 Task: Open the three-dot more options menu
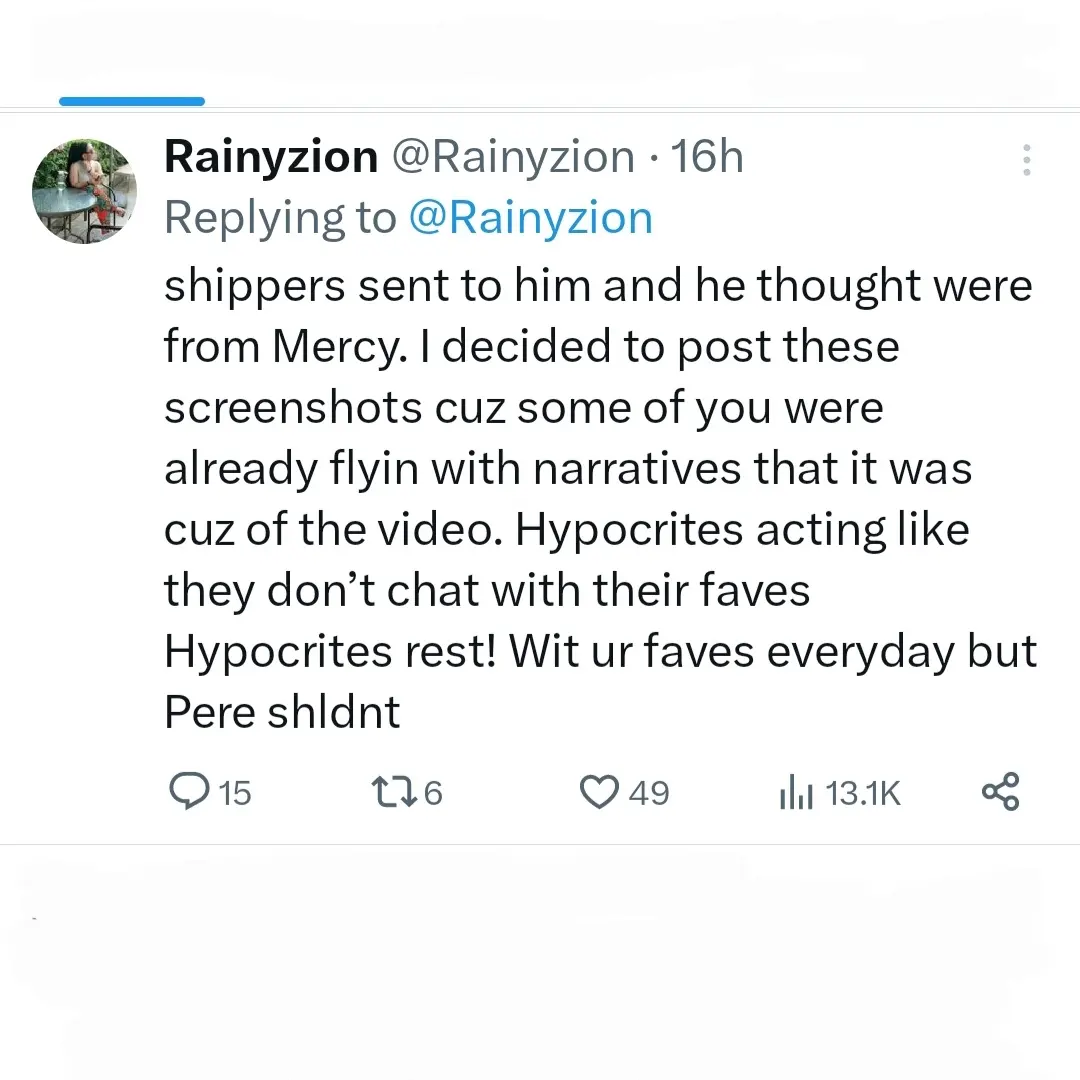(1026, 160)
